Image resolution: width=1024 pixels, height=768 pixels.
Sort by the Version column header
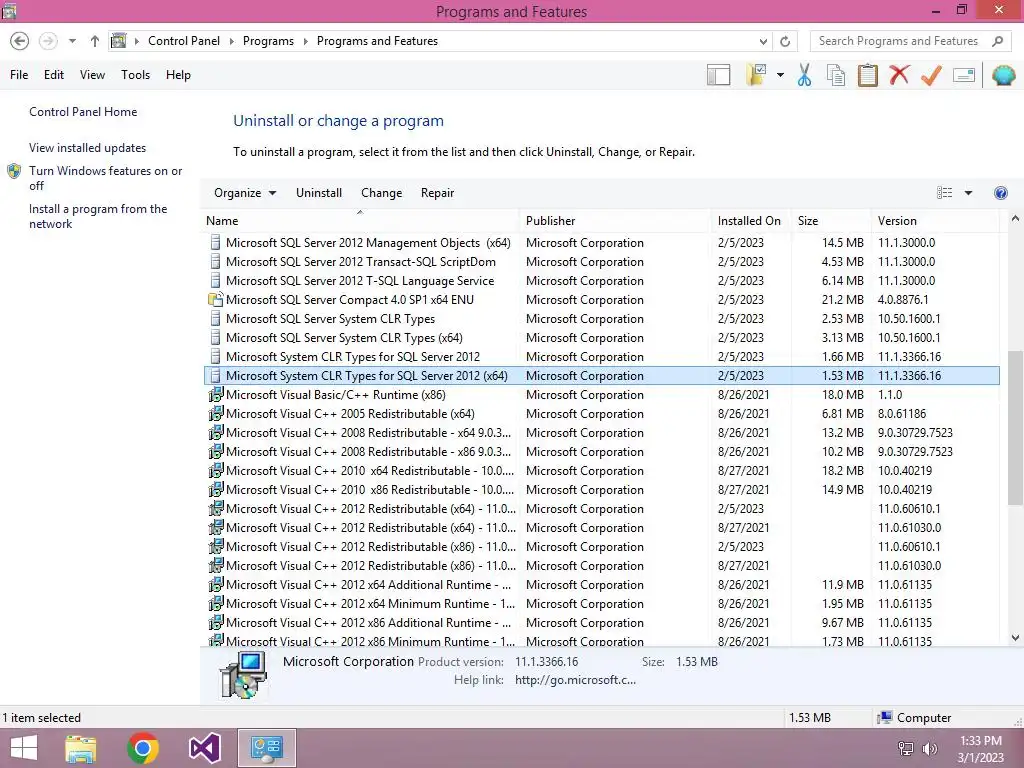coord(935,221)
